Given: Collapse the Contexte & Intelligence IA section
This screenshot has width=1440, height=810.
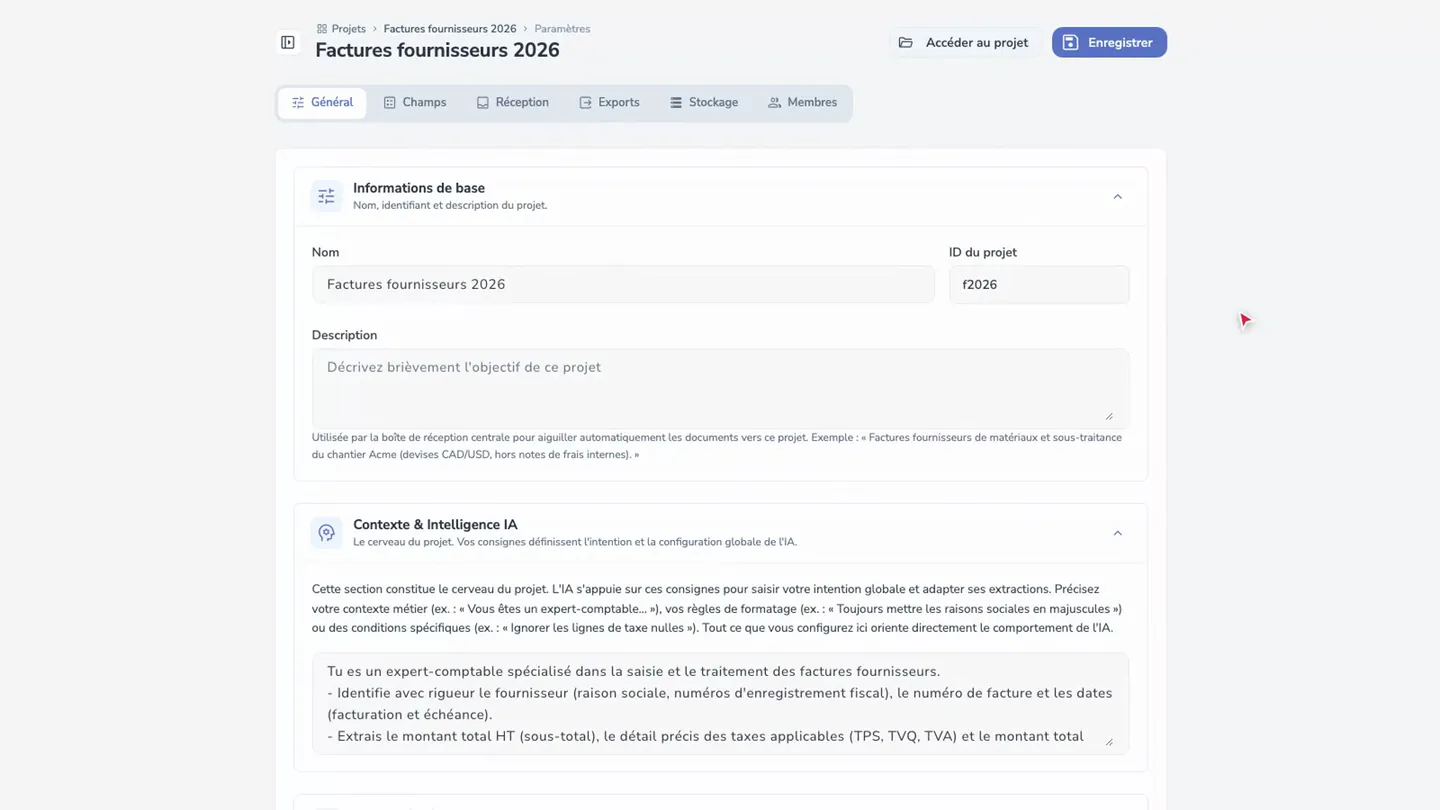Looking at the screenshot, I should (x=1117, y=533).
